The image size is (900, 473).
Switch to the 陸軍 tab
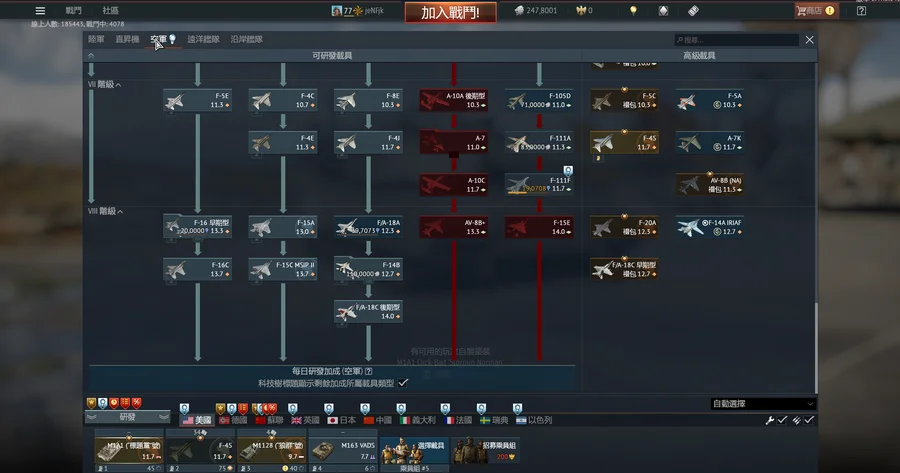point(96,39)
